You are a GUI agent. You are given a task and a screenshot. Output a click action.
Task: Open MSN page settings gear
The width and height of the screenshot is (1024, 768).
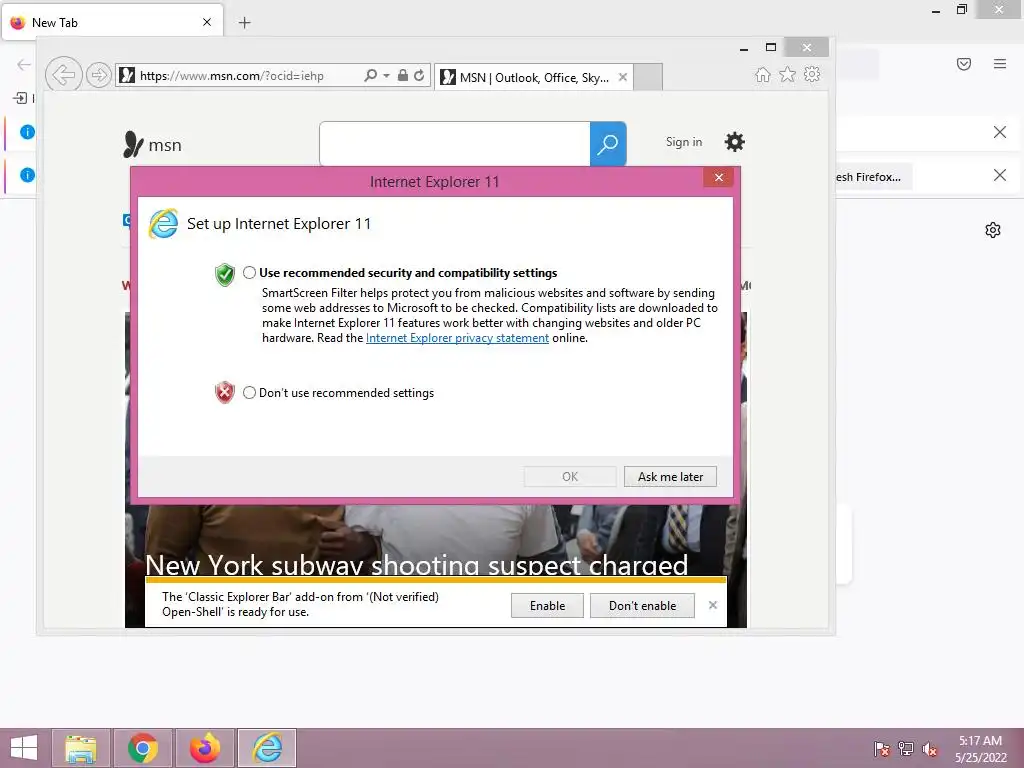point(735,142)
